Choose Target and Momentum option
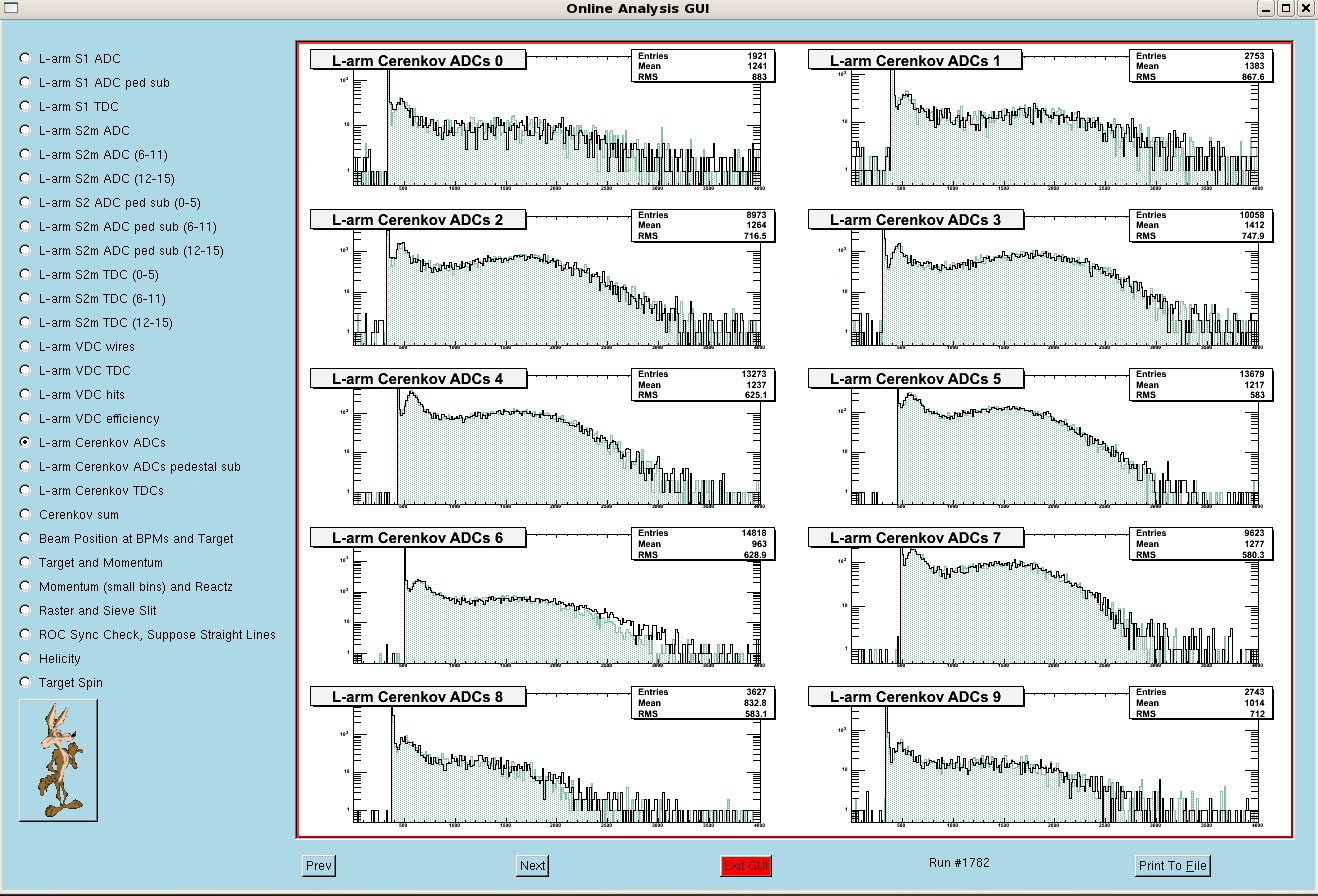This screenshot has height=896, width=1318. click(x=25, y=563)
